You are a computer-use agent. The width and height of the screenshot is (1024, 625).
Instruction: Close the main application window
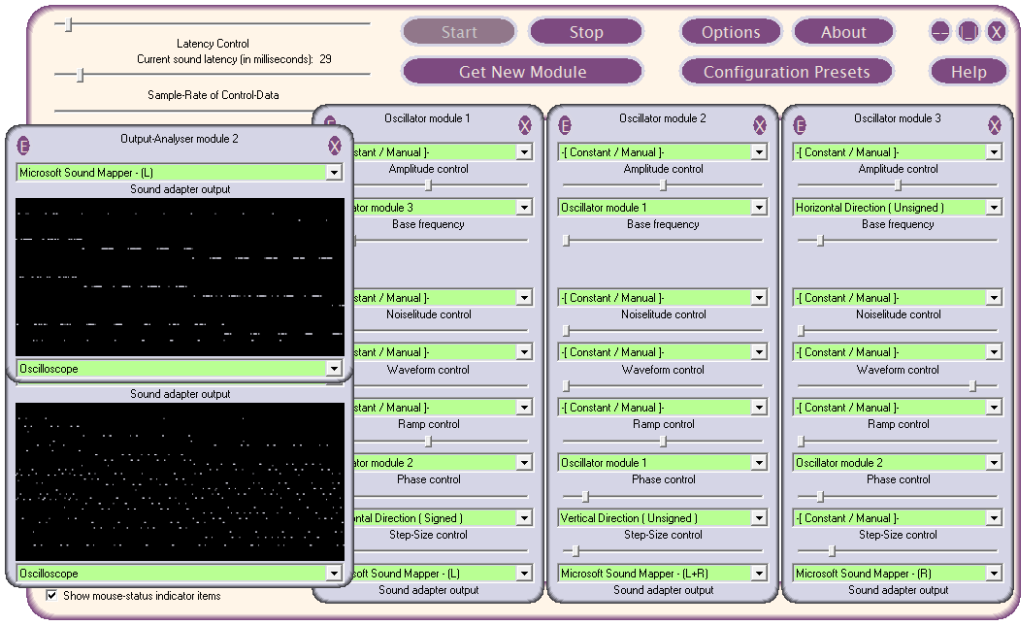996,31
